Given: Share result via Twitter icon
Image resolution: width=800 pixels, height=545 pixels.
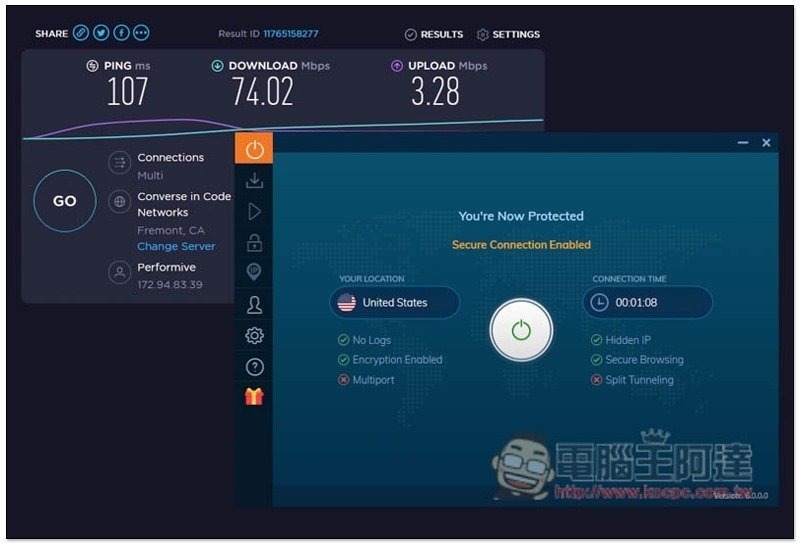Looking at the screenshot, I should coord(101,33).
